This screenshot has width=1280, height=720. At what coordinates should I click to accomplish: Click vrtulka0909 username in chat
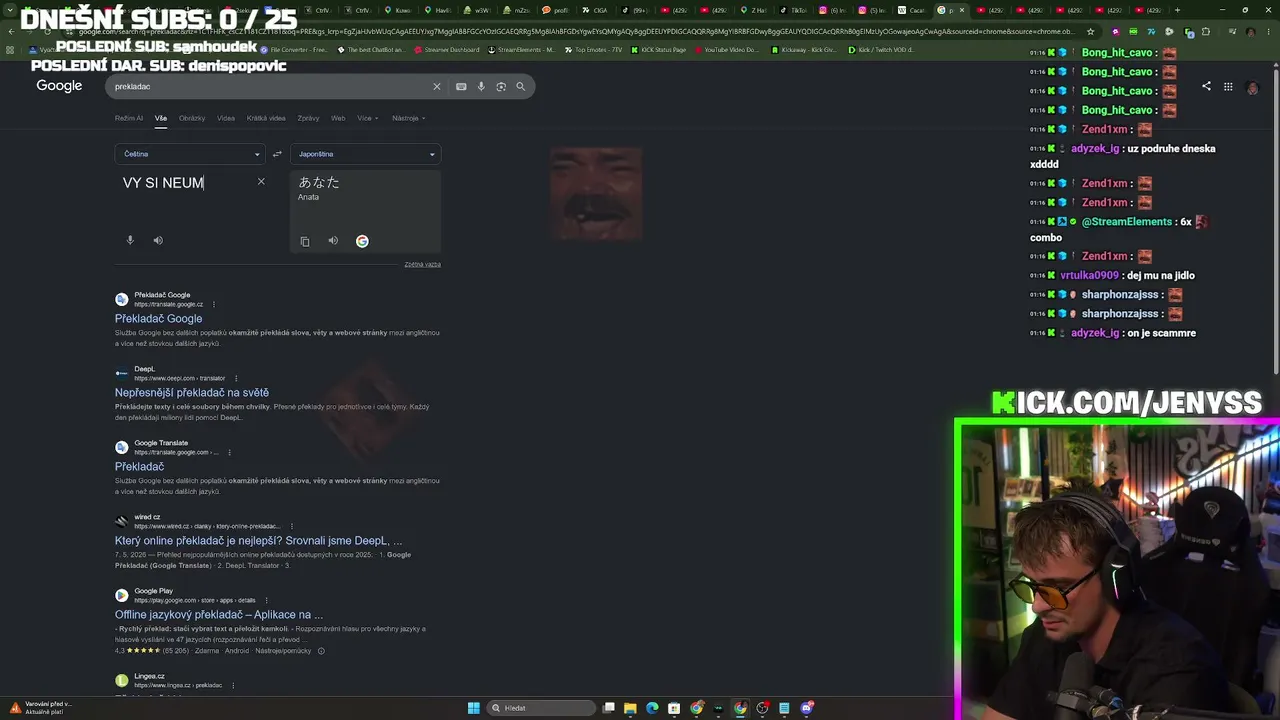1089,276
